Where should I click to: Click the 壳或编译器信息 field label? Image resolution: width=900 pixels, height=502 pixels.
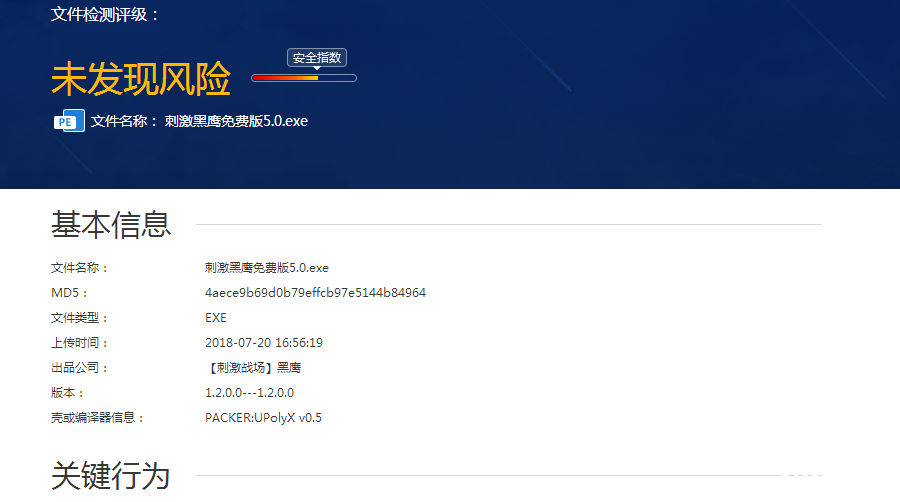[x=97, y=418]
